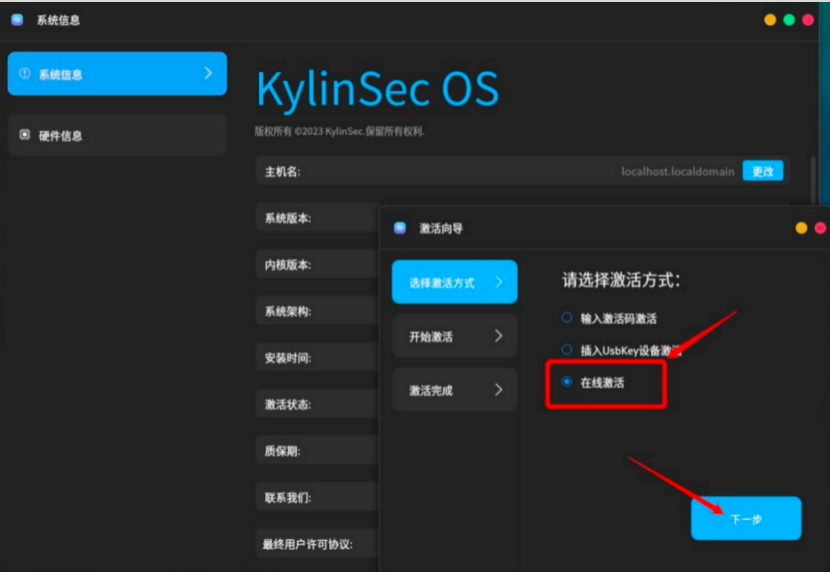This screenshot has height=572, width=830.
Task: Go to the 选择激活方式 wizard step
Action: pos(455,282)
